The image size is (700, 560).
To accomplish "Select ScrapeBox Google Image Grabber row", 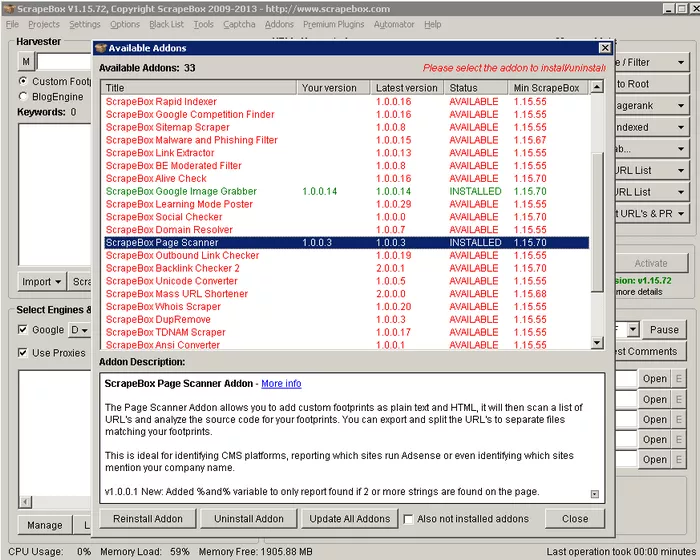I will [x=181, y=191].
